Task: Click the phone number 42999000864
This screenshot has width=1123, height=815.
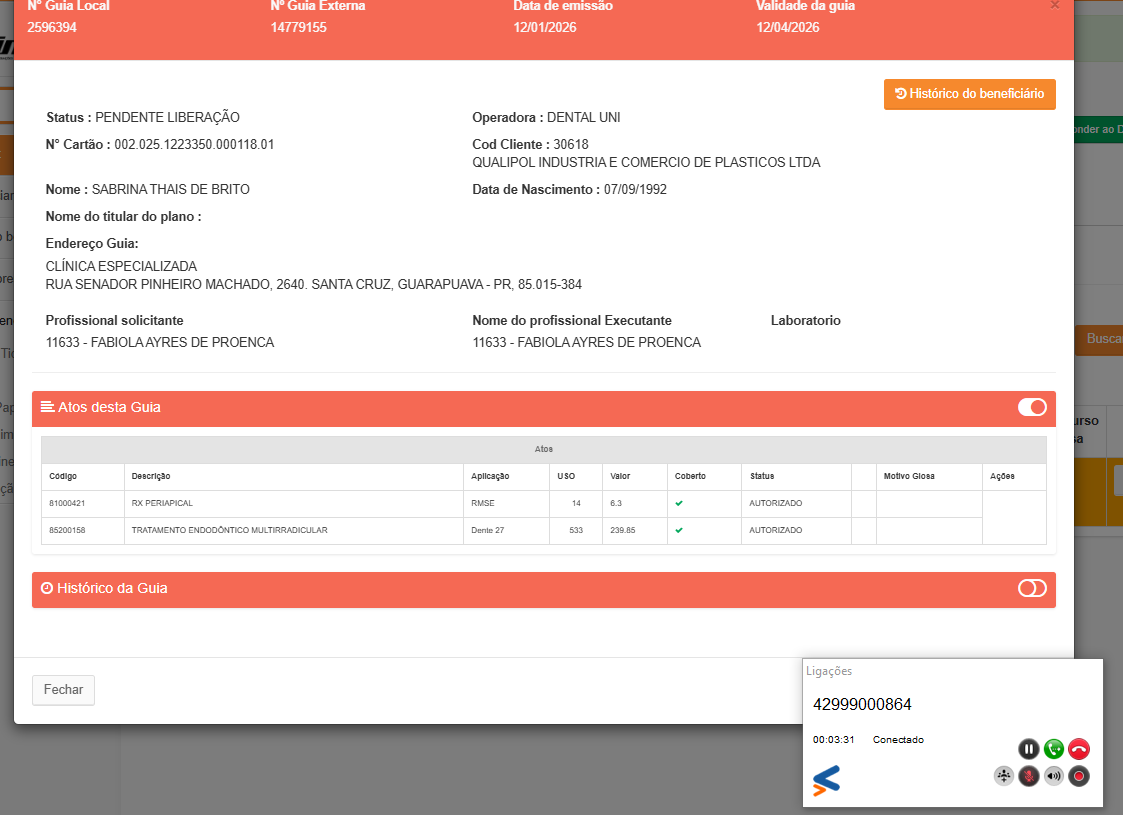Action: pos(862,704)
